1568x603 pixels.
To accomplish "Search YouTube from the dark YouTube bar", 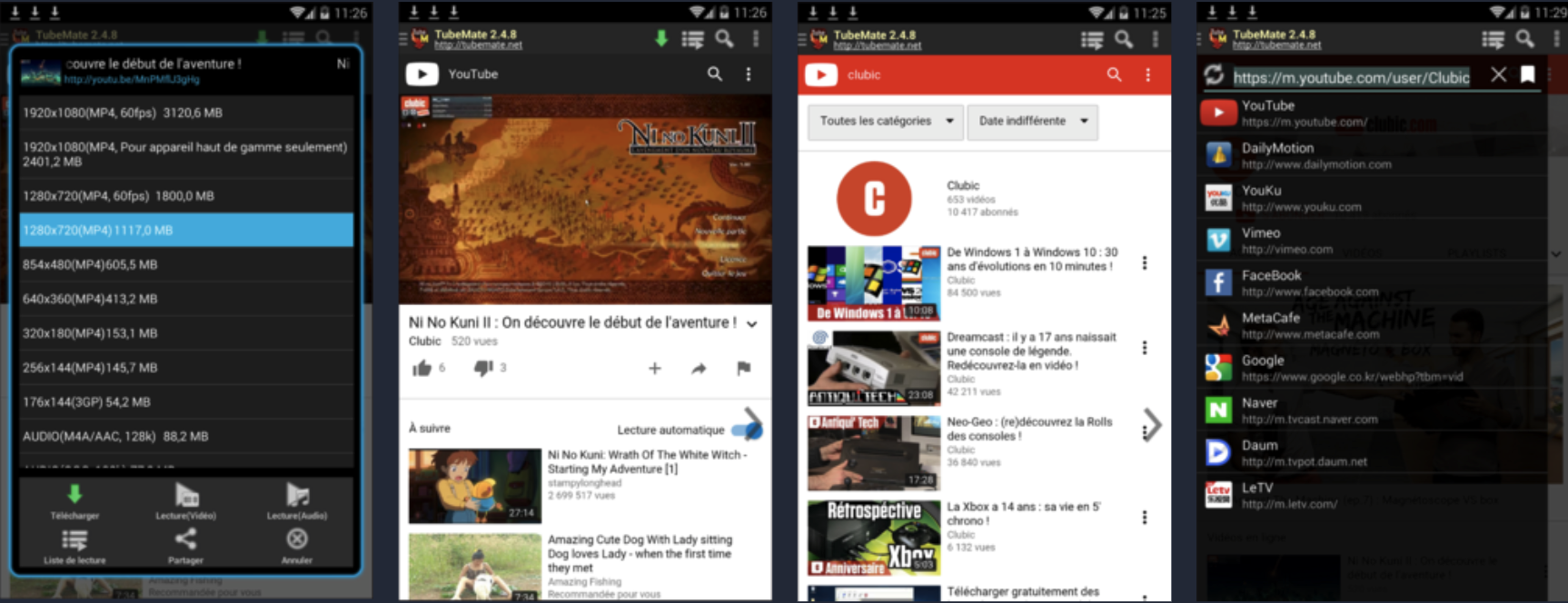I will pyautogui.click(x=715, y=74).
